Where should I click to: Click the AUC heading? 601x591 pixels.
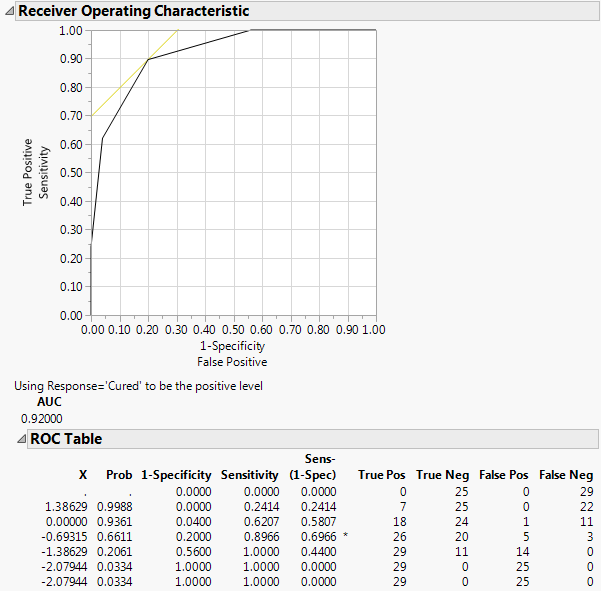coord(49,402)
